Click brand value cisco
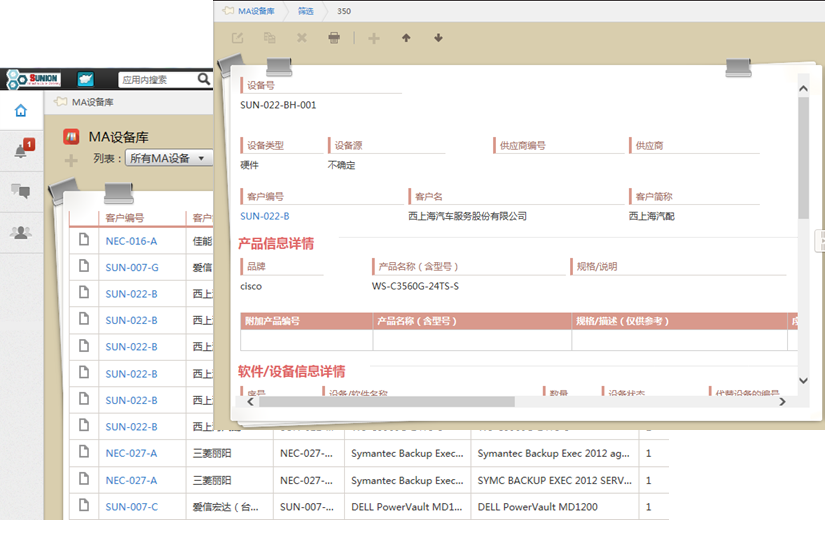826x536 pixels. (251, 287)
